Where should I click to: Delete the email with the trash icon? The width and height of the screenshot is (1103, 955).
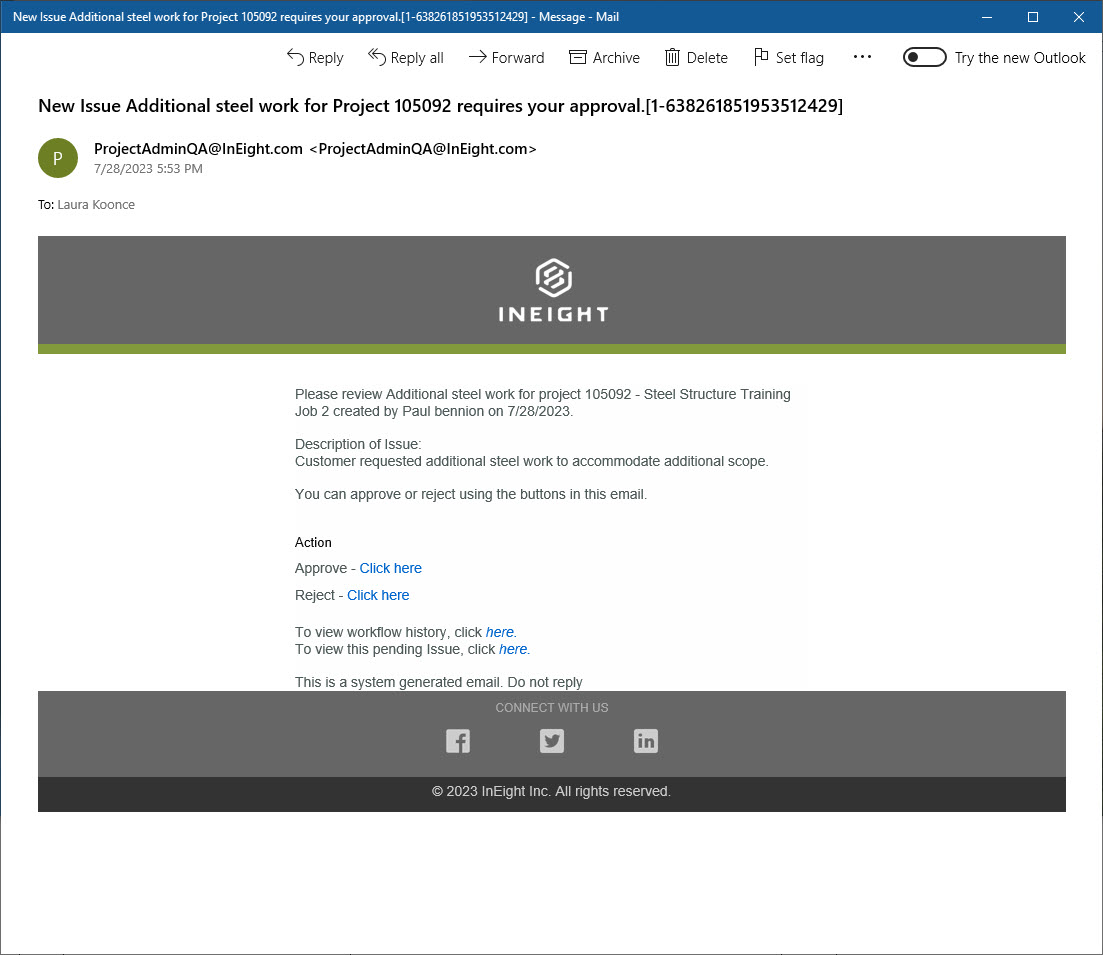[673, 57]
